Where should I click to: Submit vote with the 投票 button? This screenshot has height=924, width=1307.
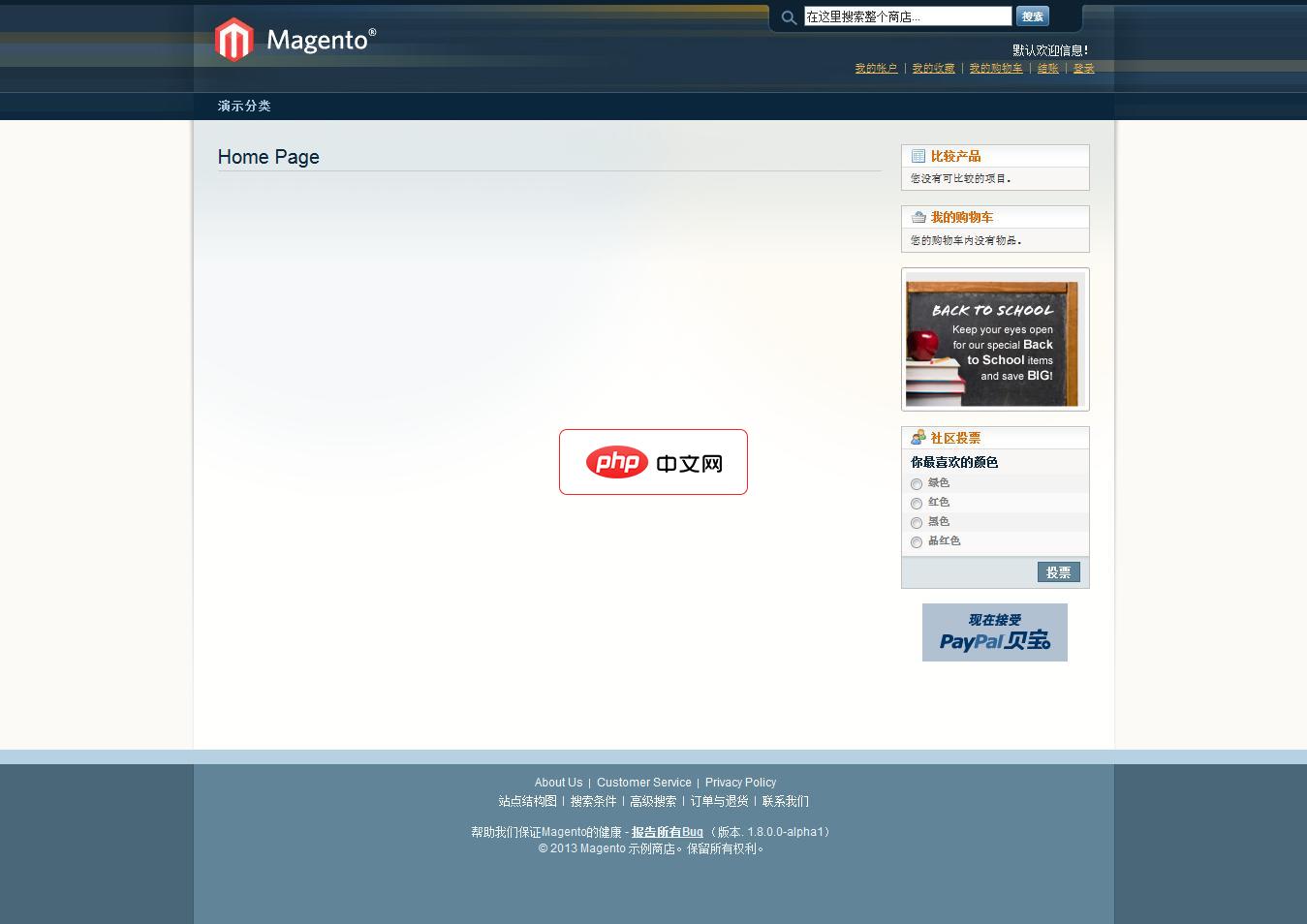tap(1058, 572)
